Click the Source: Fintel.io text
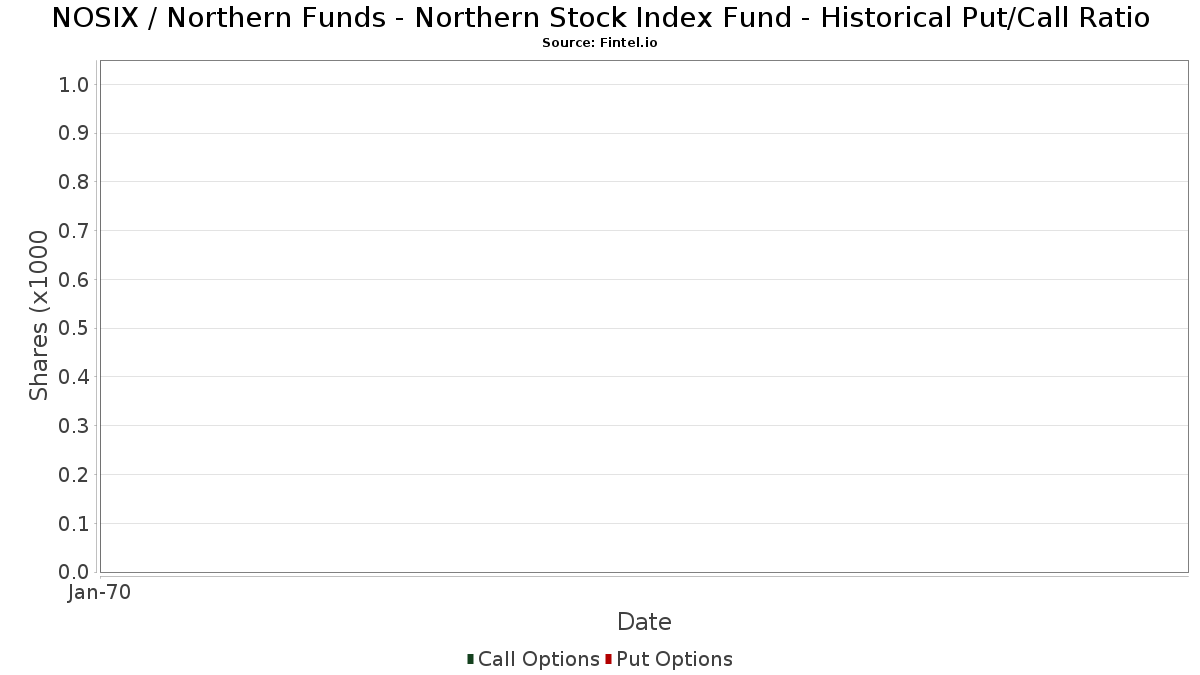 (x=600, y=43)
